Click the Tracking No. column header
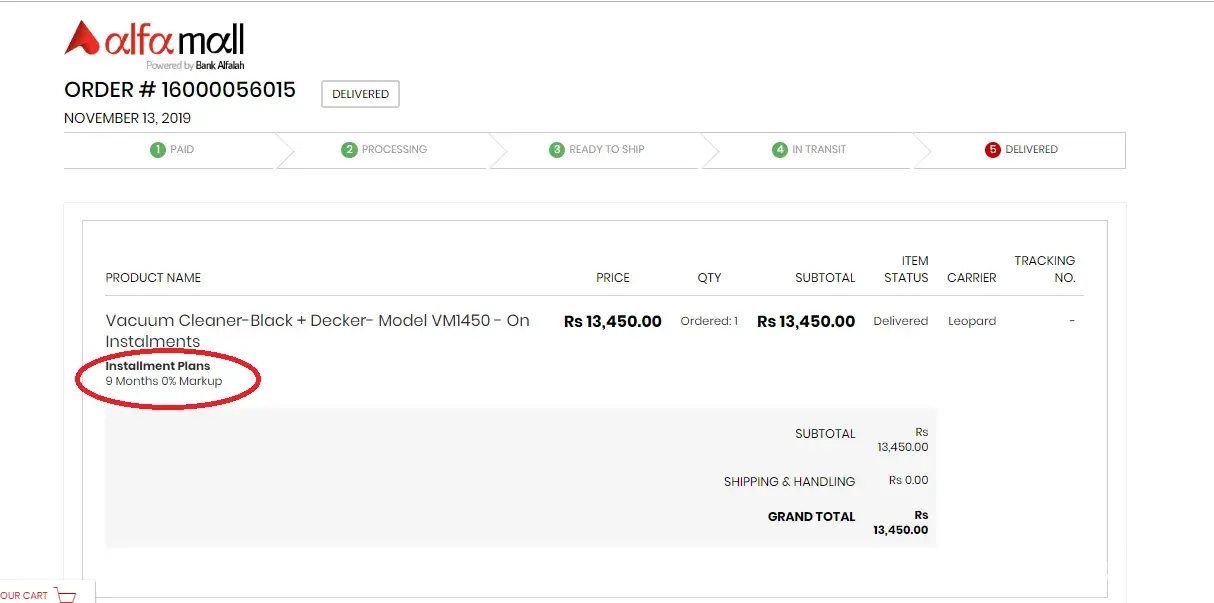The height and width of the screenshot is (603, 1214). click(x=1045, y=269)
